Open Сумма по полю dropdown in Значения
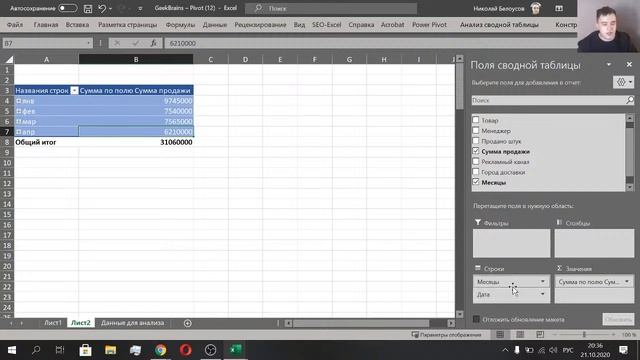 627,282
